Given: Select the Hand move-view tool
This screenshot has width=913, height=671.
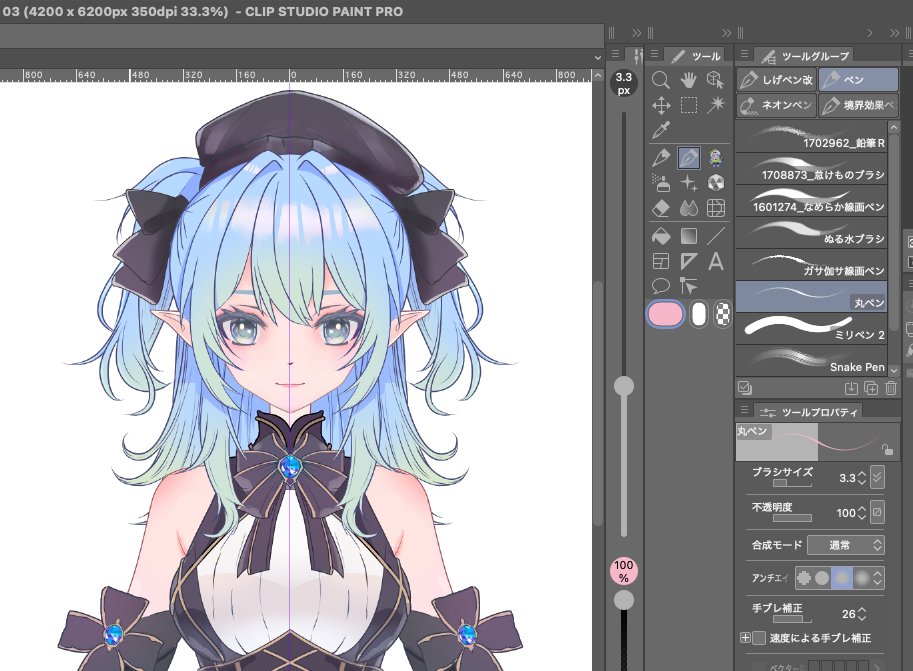Looking at the screenshot, I should (688, 80).
